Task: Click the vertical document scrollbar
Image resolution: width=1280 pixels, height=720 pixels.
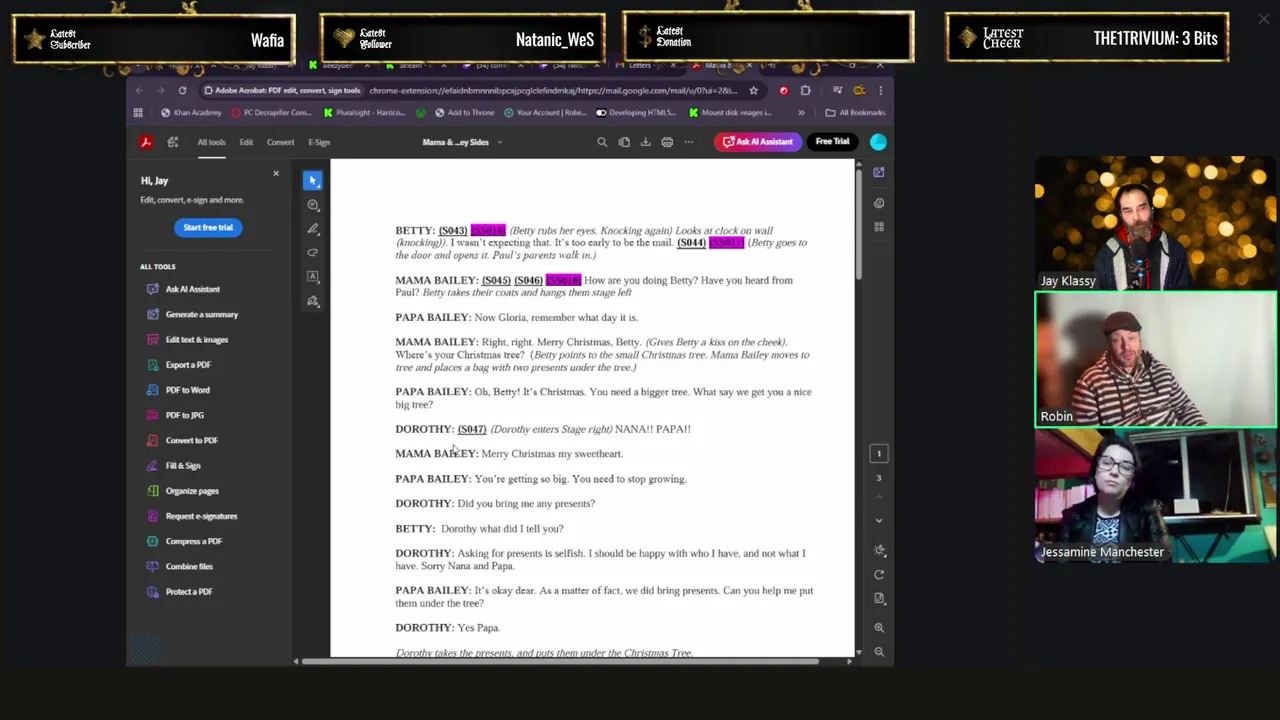Action: (x=859, y=225)
